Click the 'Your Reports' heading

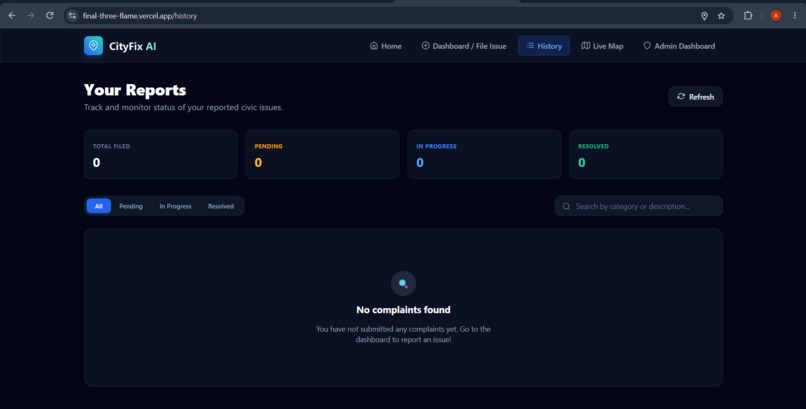[x=135, y=90]
